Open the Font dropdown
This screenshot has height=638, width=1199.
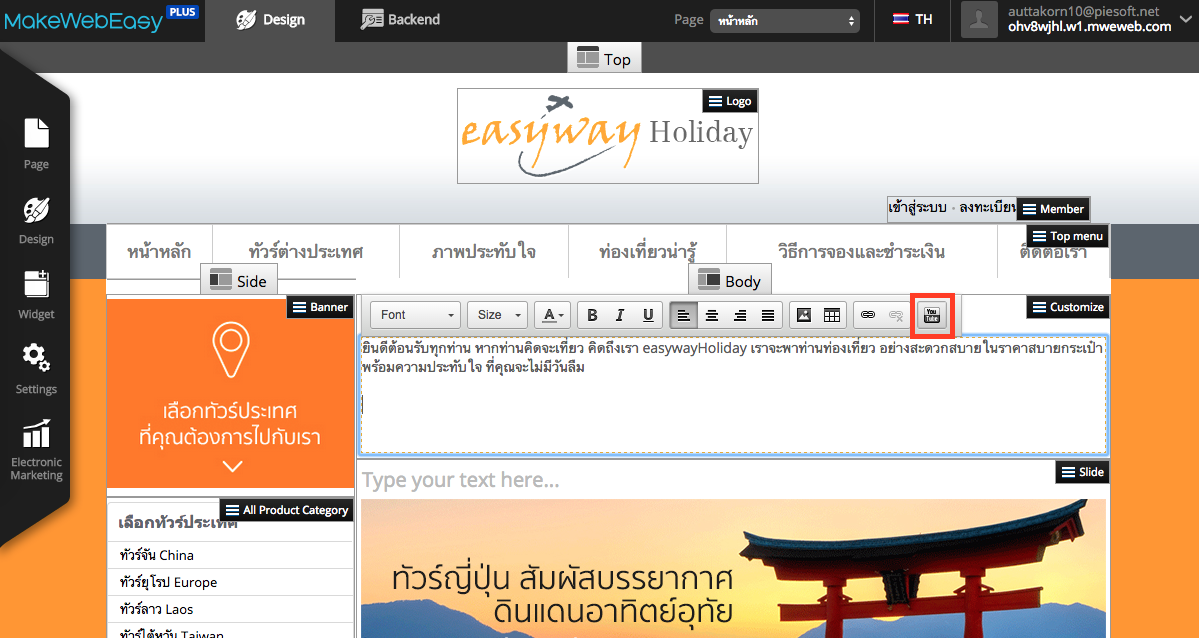[416, 315]
